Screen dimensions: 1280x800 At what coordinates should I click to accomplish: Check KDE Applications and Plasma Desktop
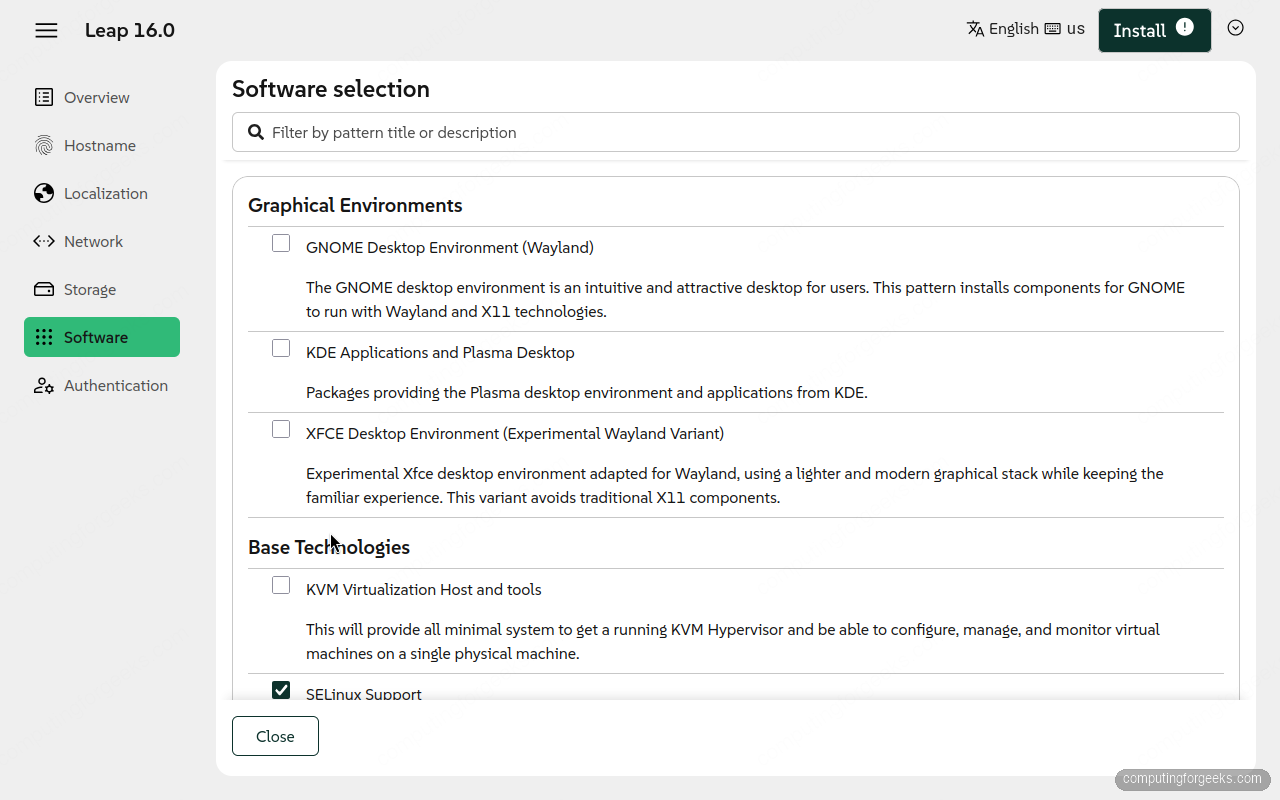[x=281, y=348]
